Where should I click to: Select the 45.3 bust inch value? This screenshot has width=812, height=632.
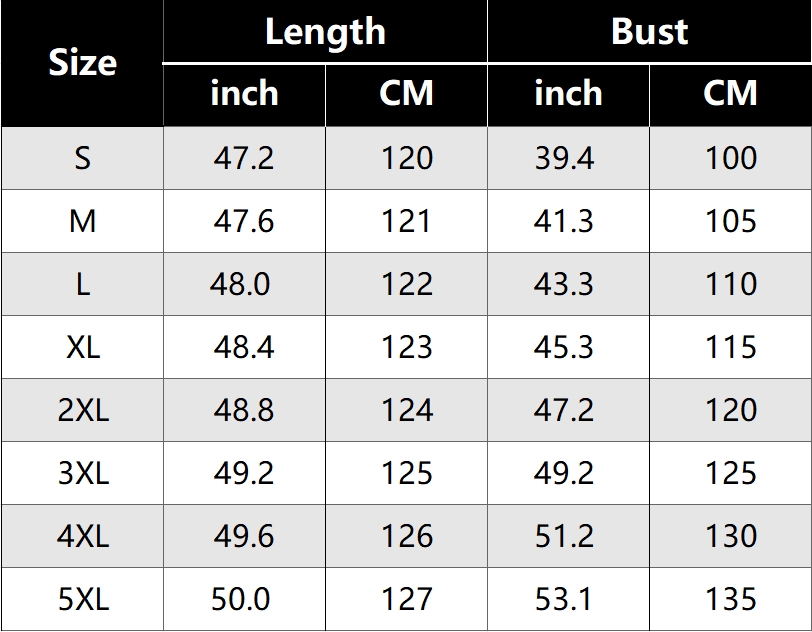(x=564, y=347)
